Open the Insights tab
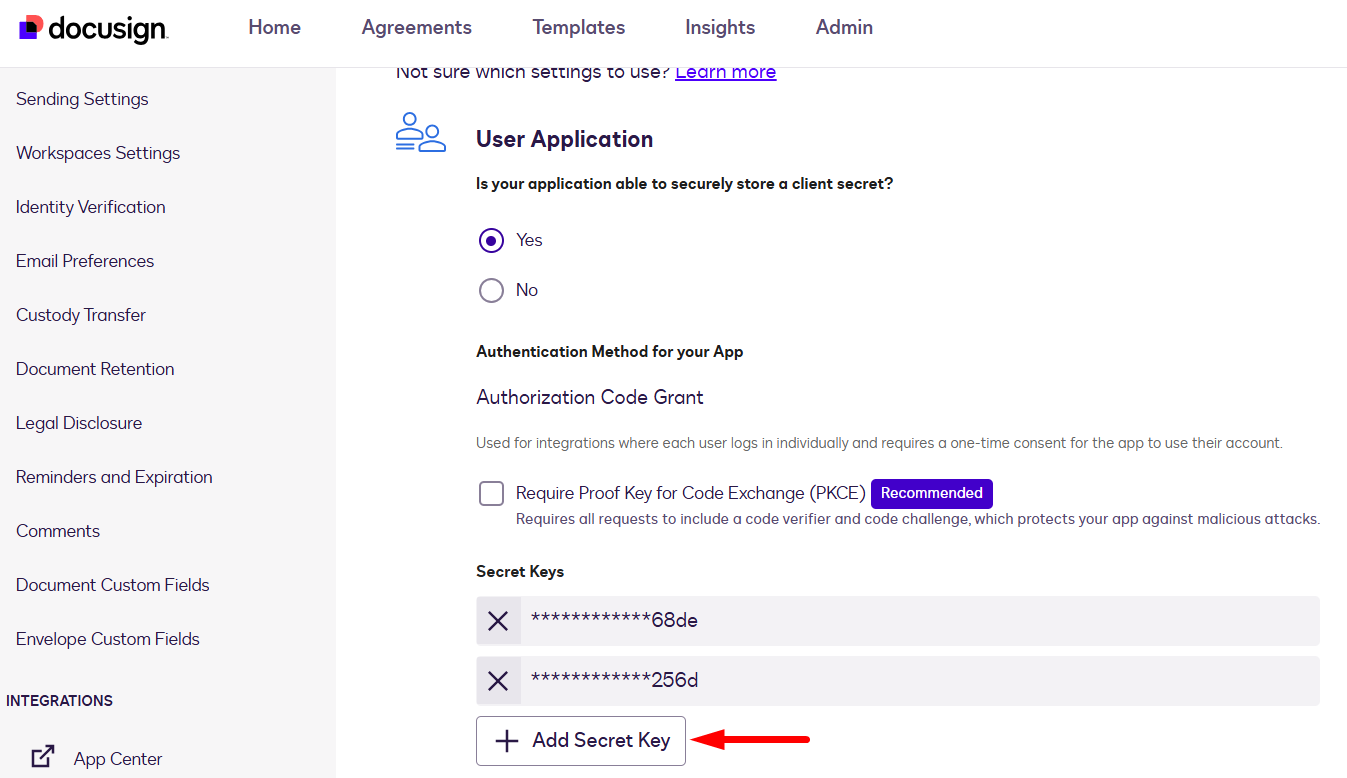The image size is (1347, 778). (720, 28)
